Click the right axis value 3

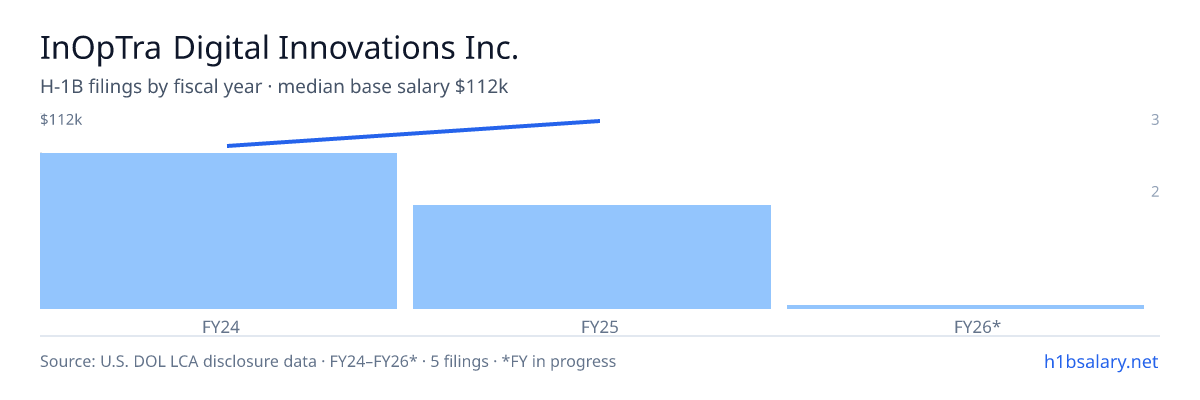(1155, 120)
